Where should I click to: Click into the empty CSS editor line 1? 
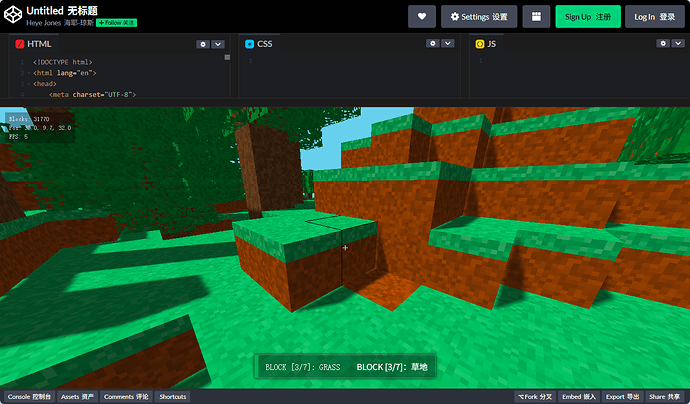coord(354,61)
